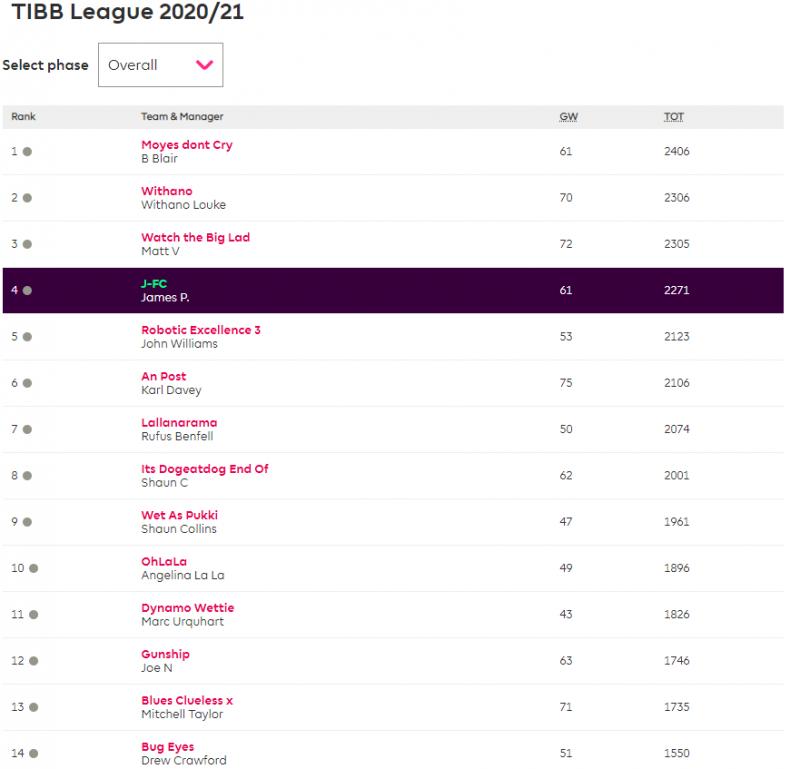
Task: Open Robotic Excellence 3 team page
Action: coord(201,330)
